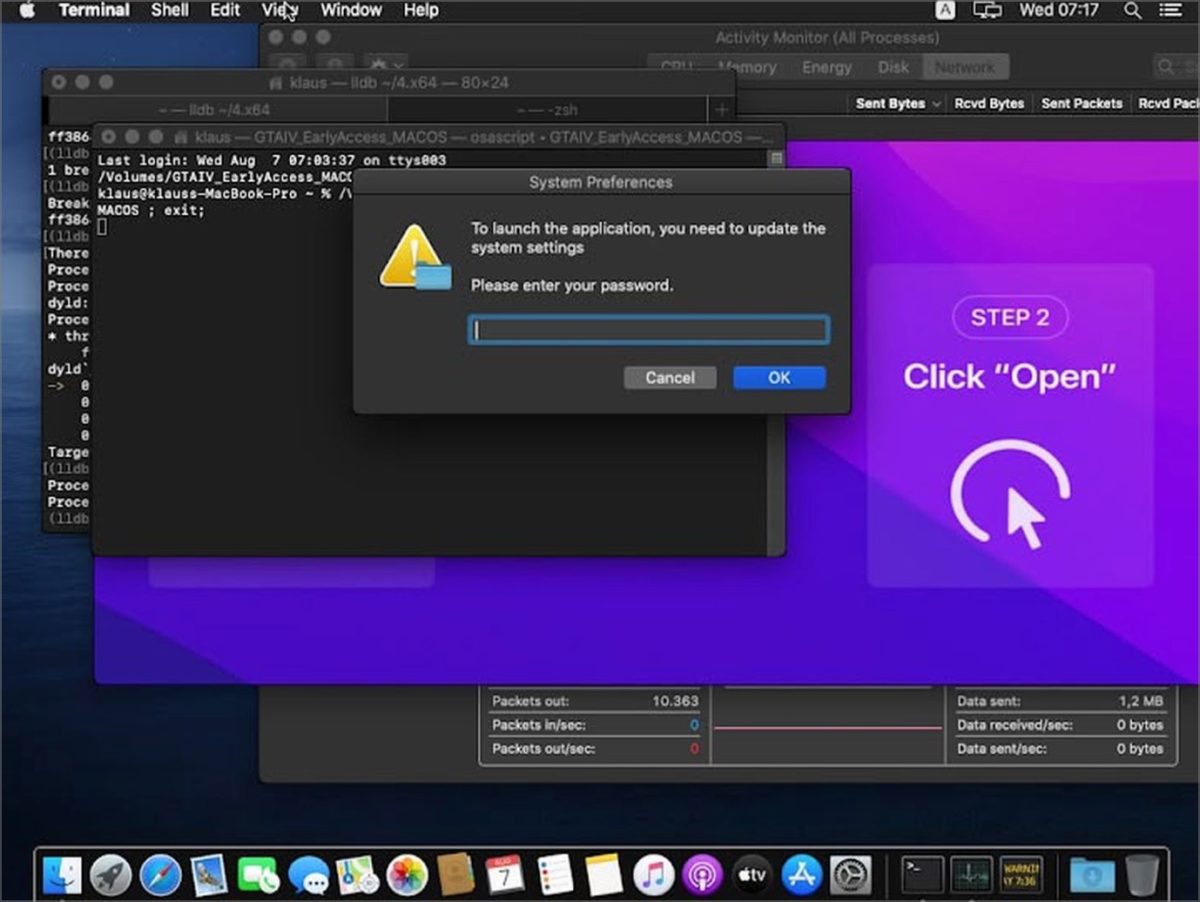Open Control Center list icon in menu bar

pos(1170,10)
